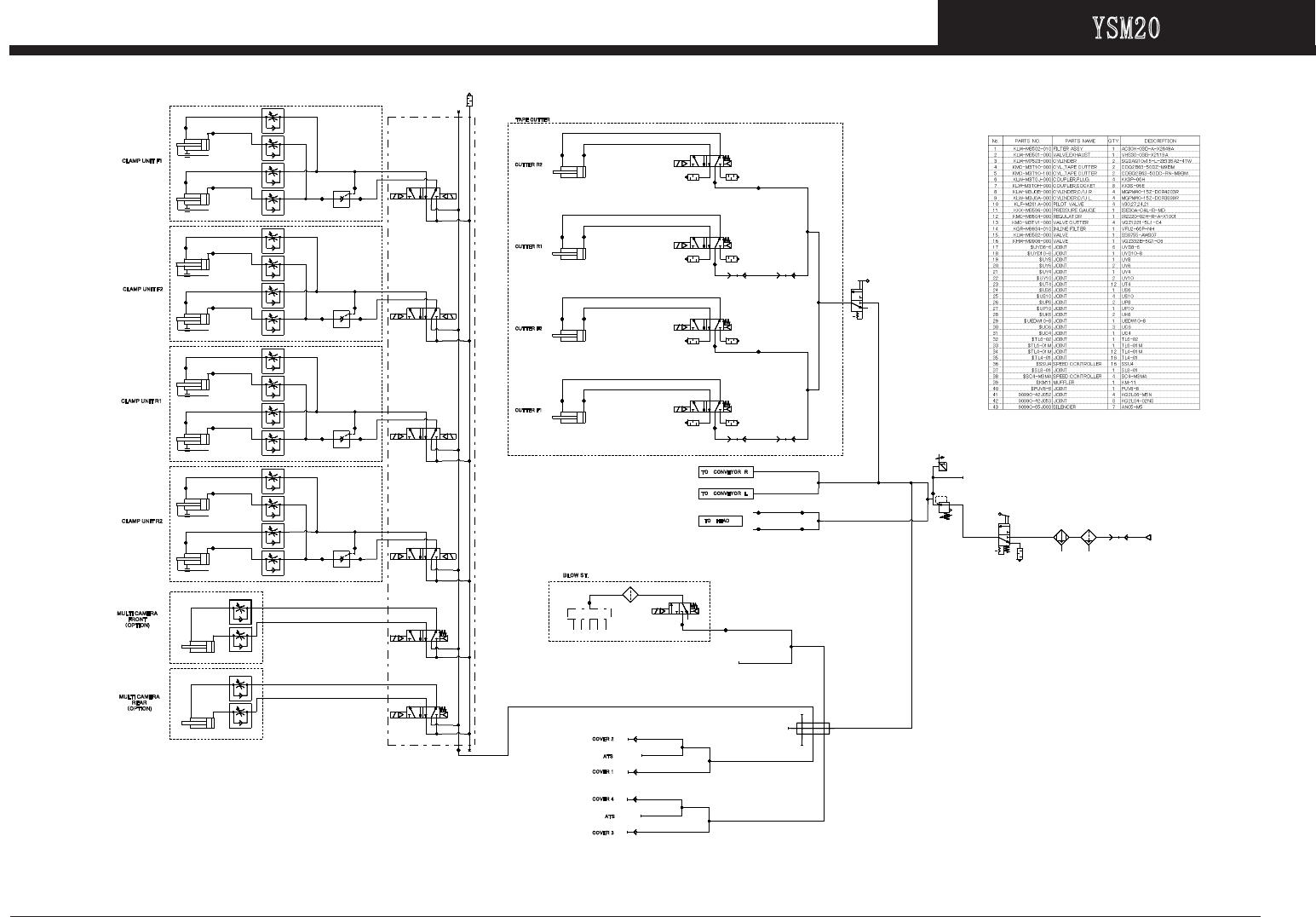Select the CUTTER F1 solenoid valve symbol

[x=702, y=407]
